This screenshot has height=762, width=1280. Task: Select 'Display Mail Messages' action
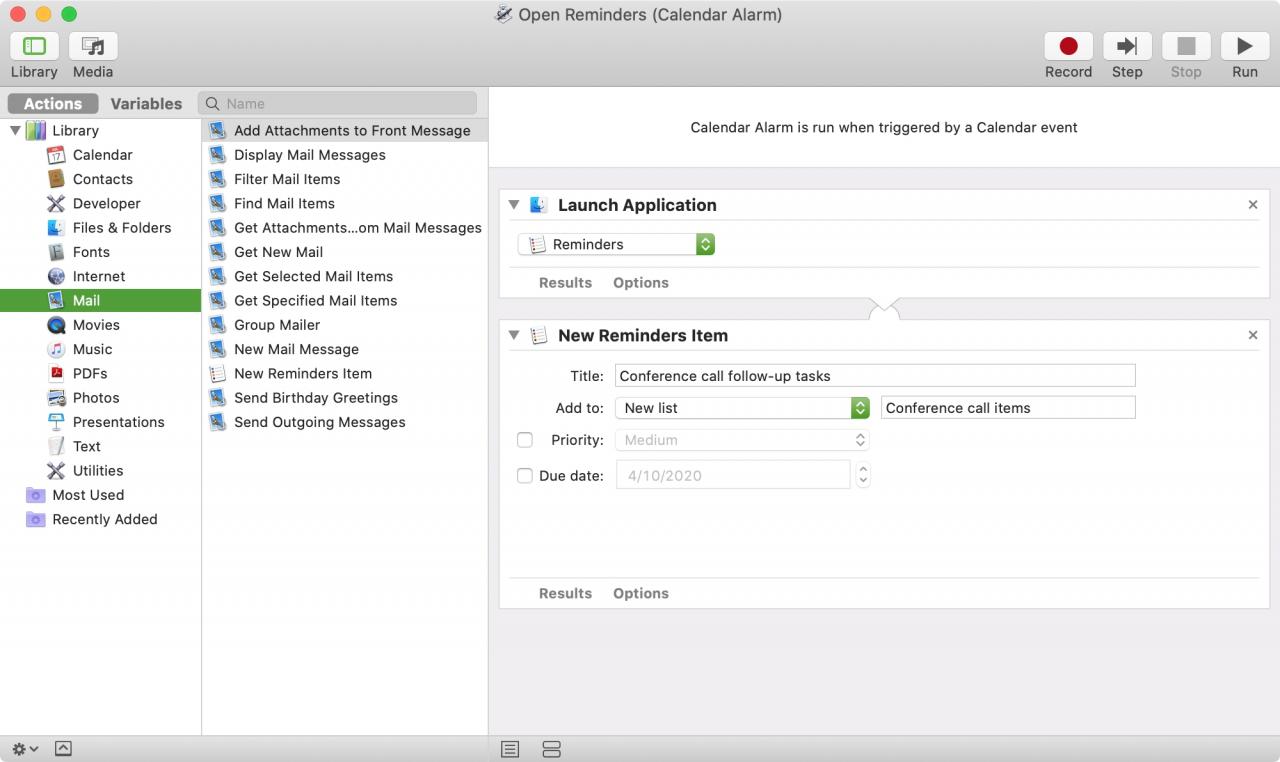click(345, 155)
